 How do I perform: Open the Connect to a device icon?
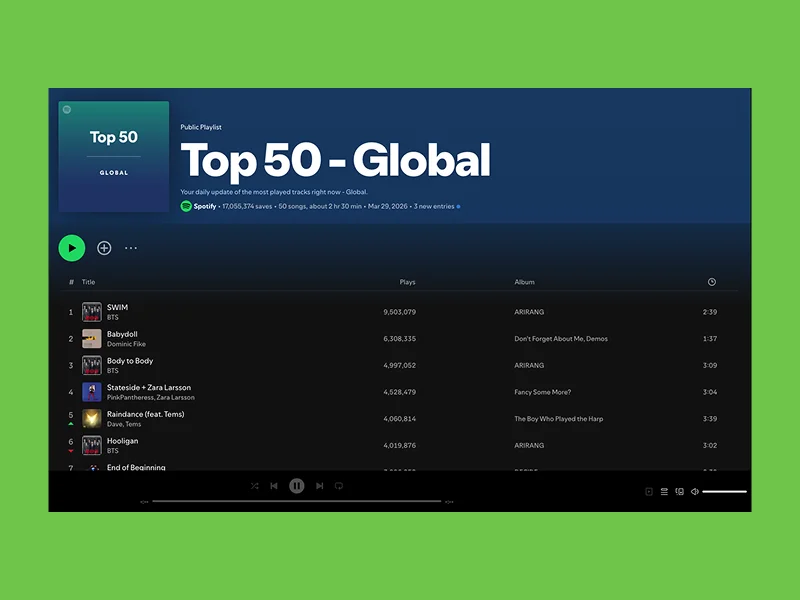tap(680, 491)
